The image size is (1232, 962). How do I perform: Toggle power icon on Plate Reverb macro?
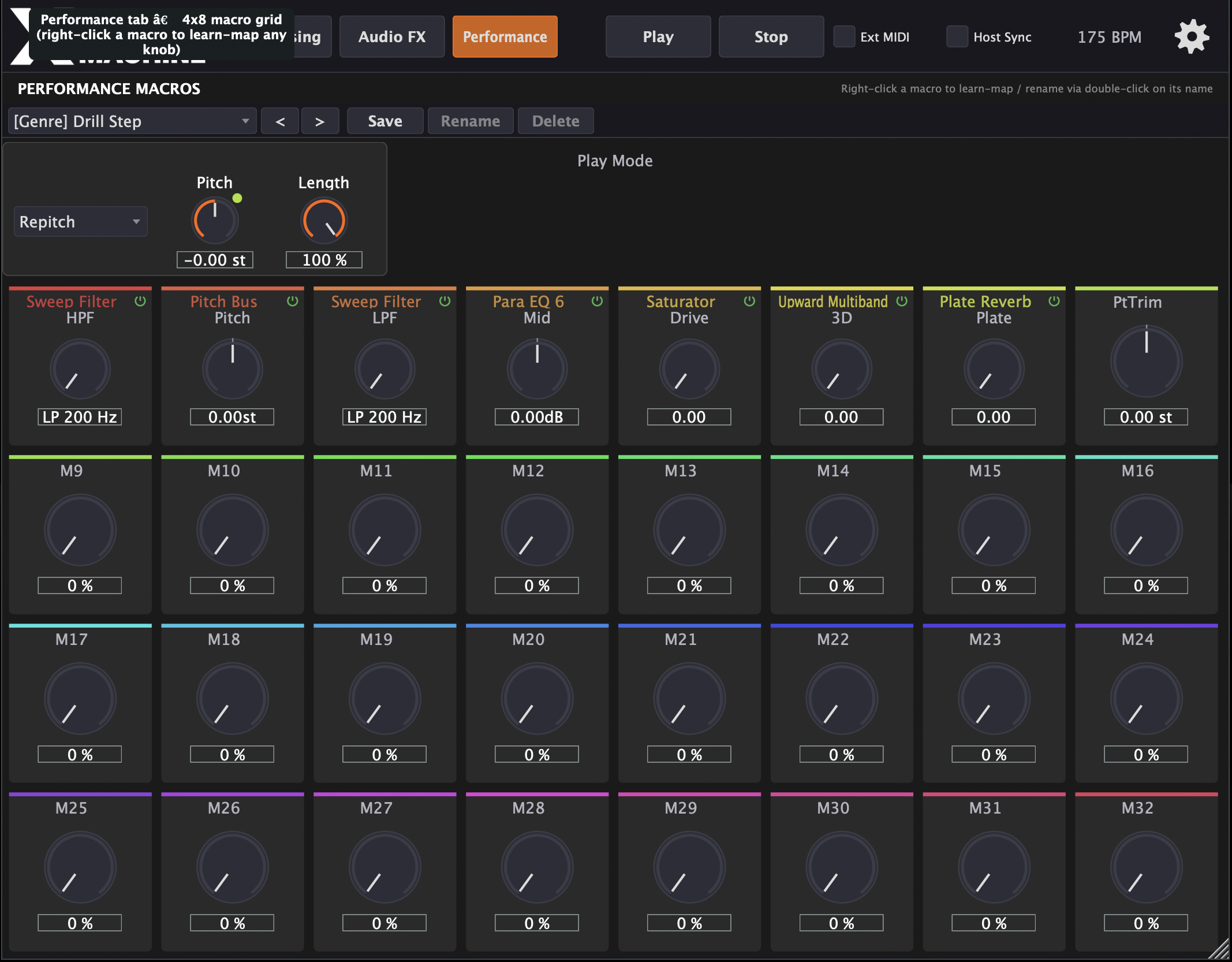[1054, 301]
